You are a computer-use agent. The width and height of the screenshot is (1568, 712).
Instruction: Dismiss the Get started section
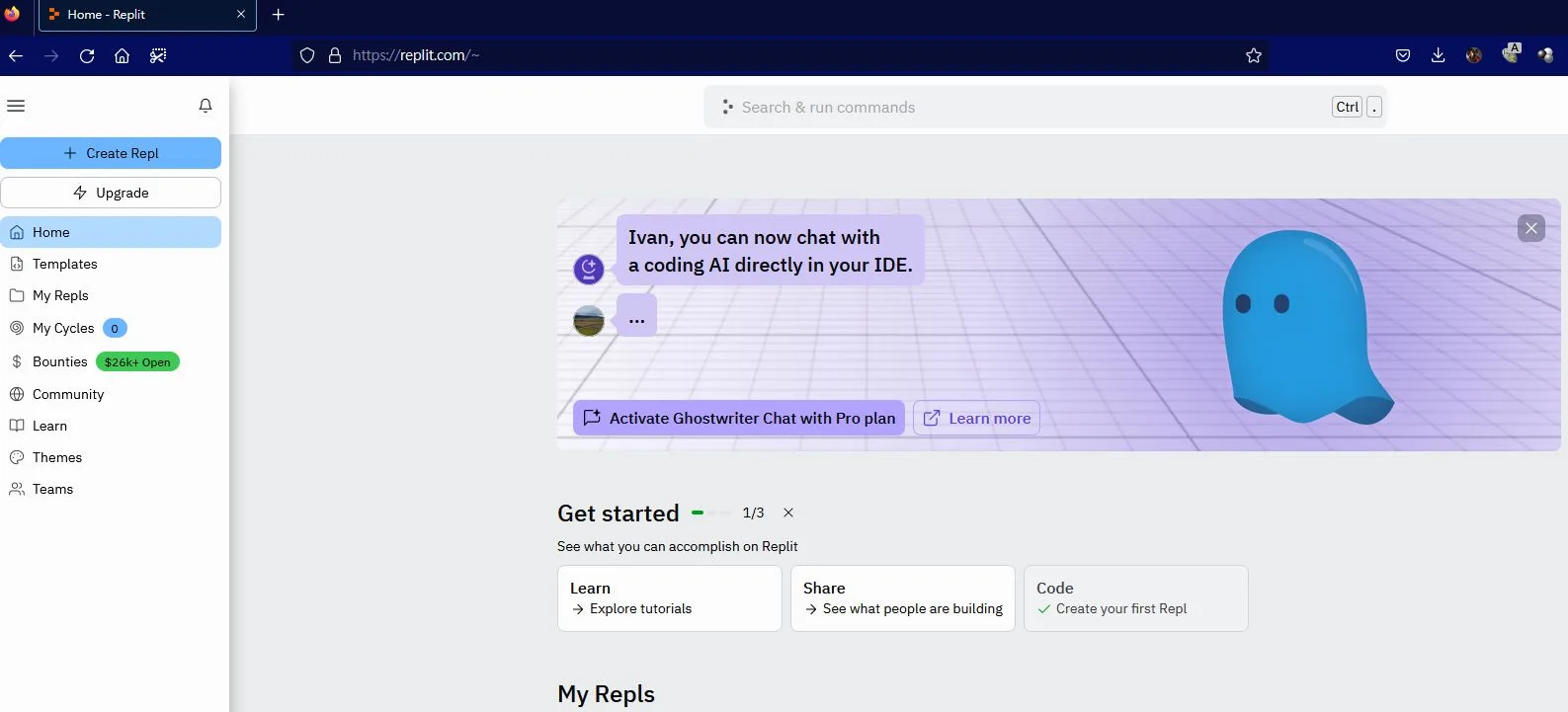coord(788,513)
